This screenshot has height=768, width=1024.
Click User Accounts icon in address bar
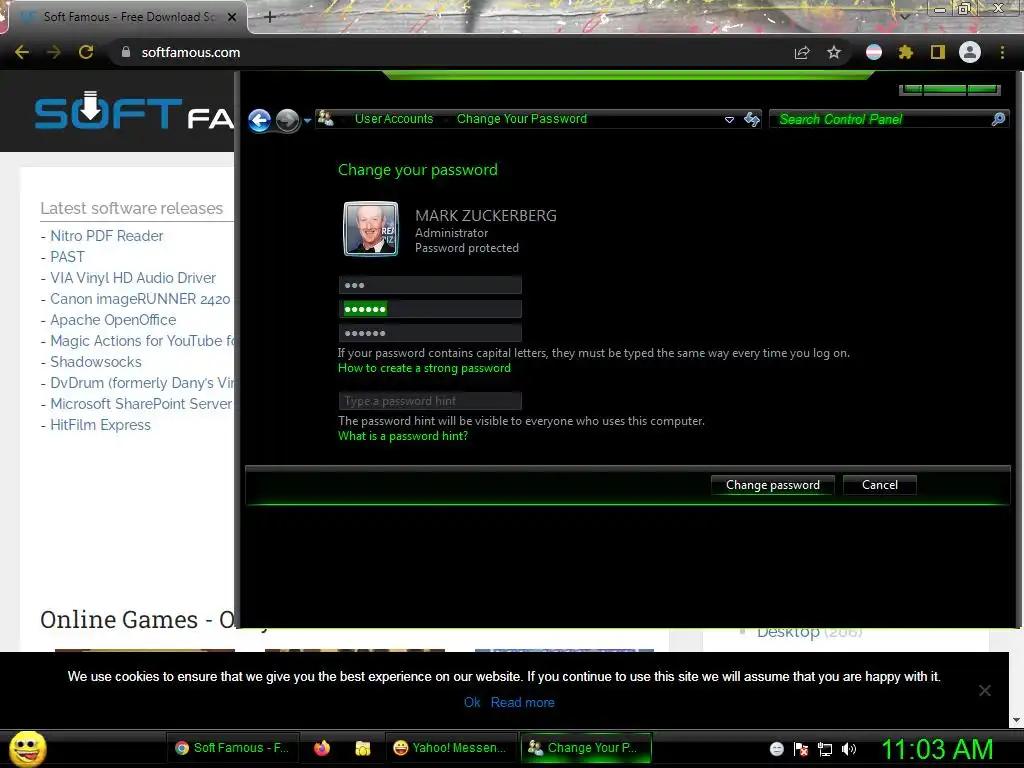(326, 118)
